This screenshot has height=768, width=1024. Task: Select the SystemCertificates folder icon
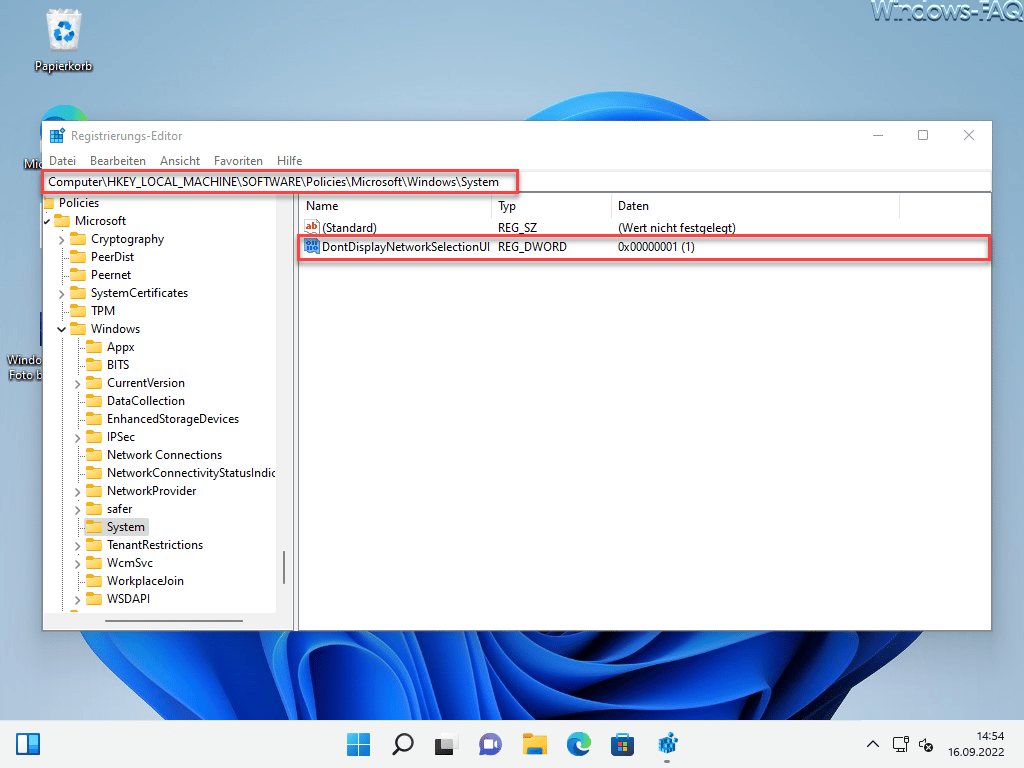[x=78, y=293]
